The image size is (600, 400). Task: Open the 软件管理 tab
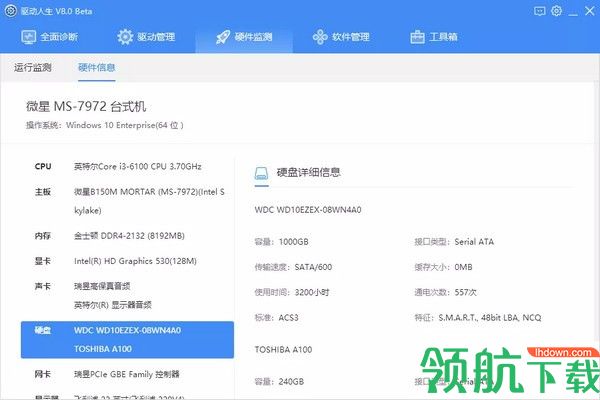341,37
